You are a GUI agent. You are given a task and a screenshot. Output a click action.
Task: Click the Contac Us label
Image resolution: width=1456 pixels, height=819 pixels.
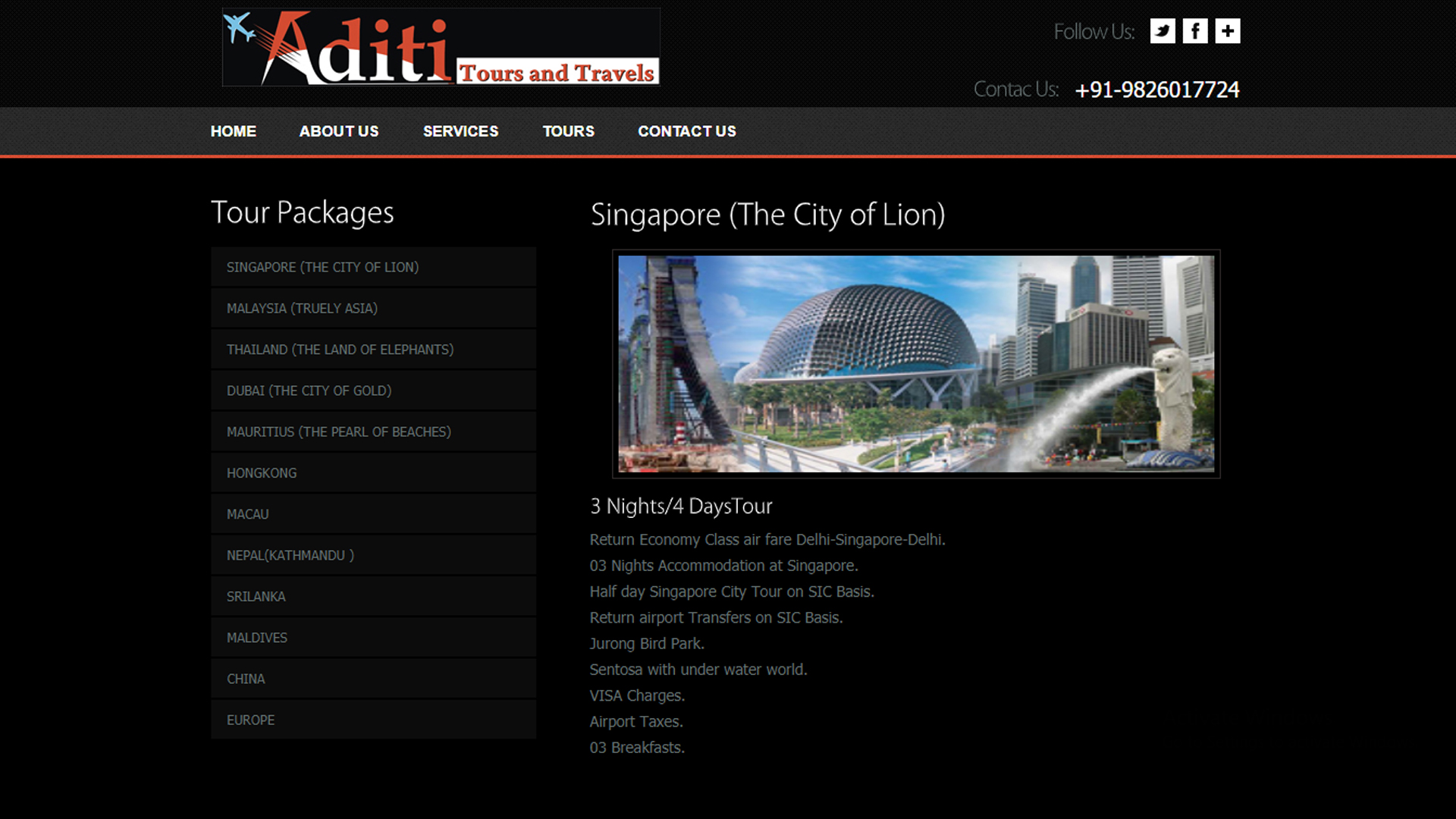[1016, 89]
